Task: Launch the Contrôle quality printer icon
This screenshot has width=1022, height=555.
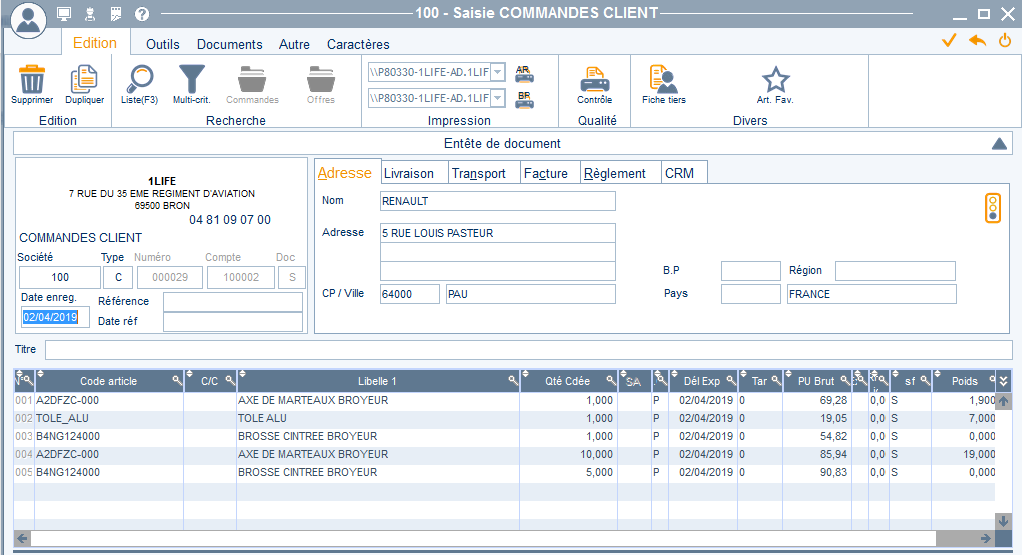Action: point(594,79)
